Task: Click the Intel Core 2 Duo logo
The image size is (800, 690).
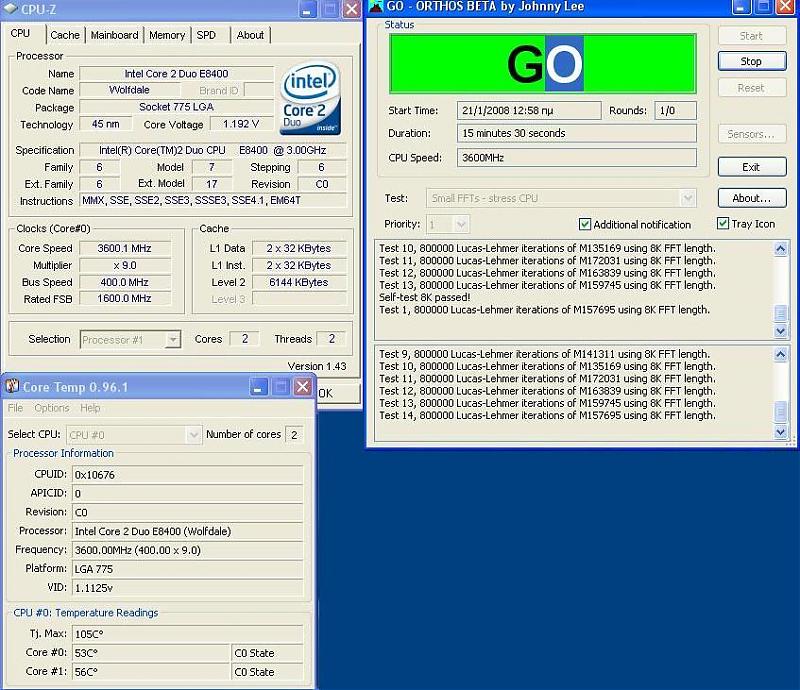Action: pyautogui.click(x=310, y=98)
